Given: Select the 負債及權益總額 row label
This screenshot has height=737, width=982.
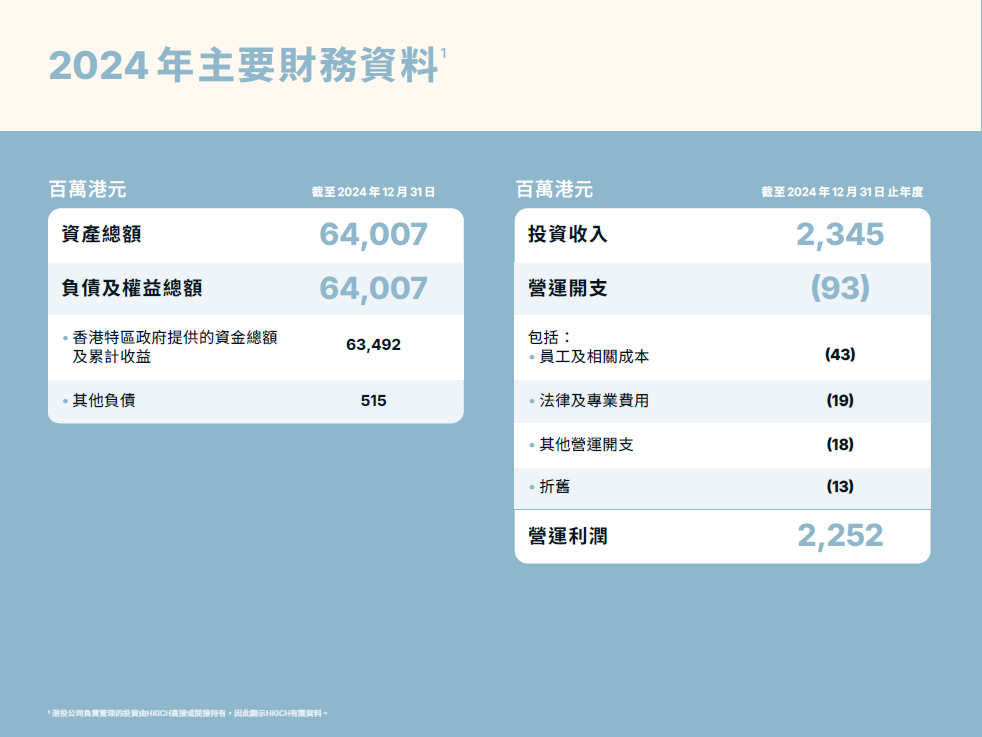Looking at the screenshot, I should (132, 289).
